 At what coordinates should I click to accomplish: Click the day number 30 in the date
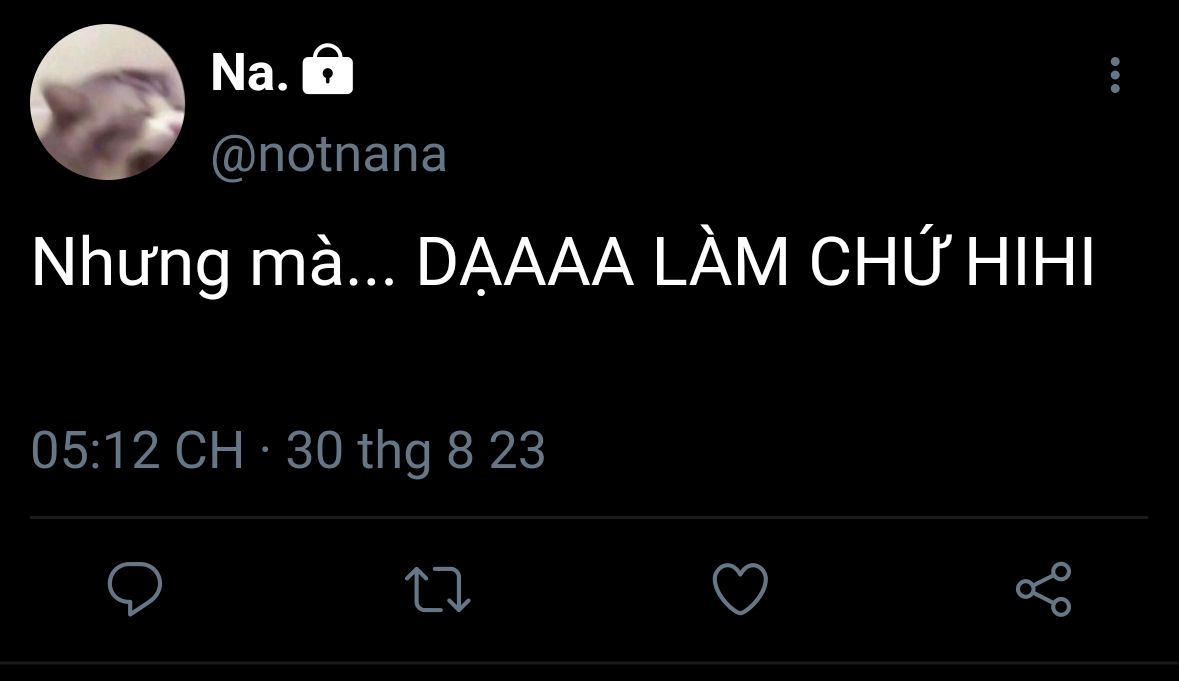[314, 450]
